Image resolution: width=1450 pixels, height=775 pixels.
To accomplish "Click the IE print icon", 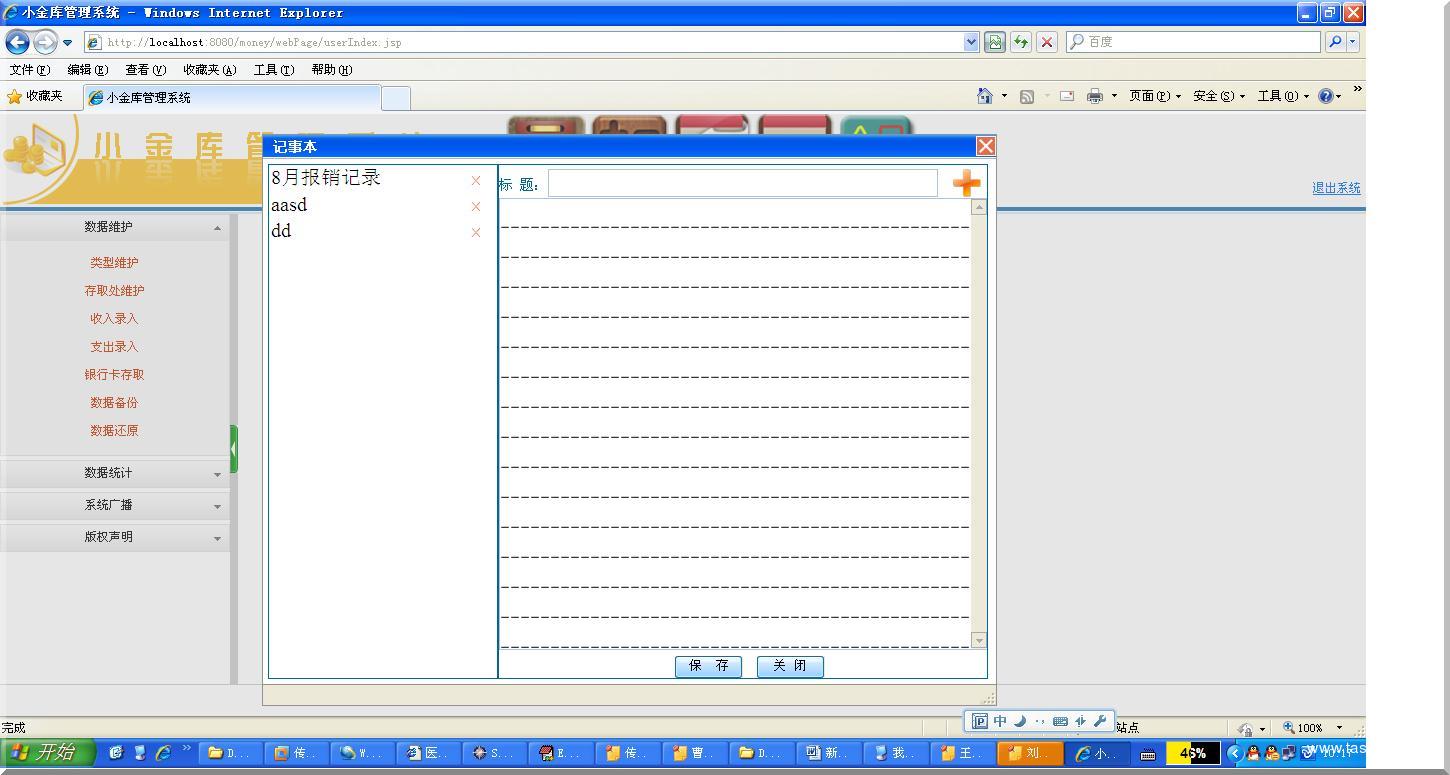I will tap(1095, 96).
